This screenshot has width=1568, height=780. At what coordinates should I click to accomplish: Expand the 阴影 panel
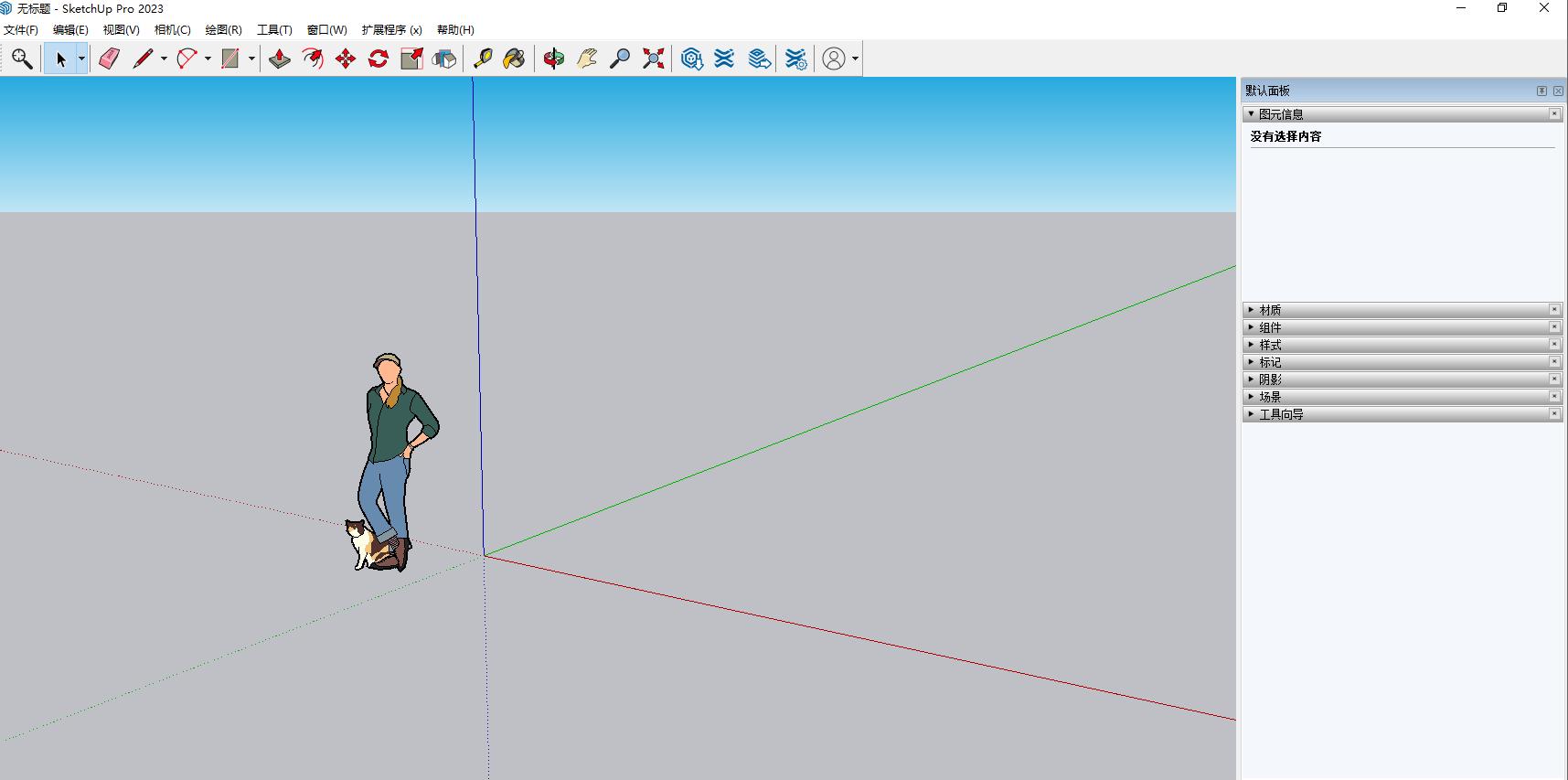point(1270,379)
